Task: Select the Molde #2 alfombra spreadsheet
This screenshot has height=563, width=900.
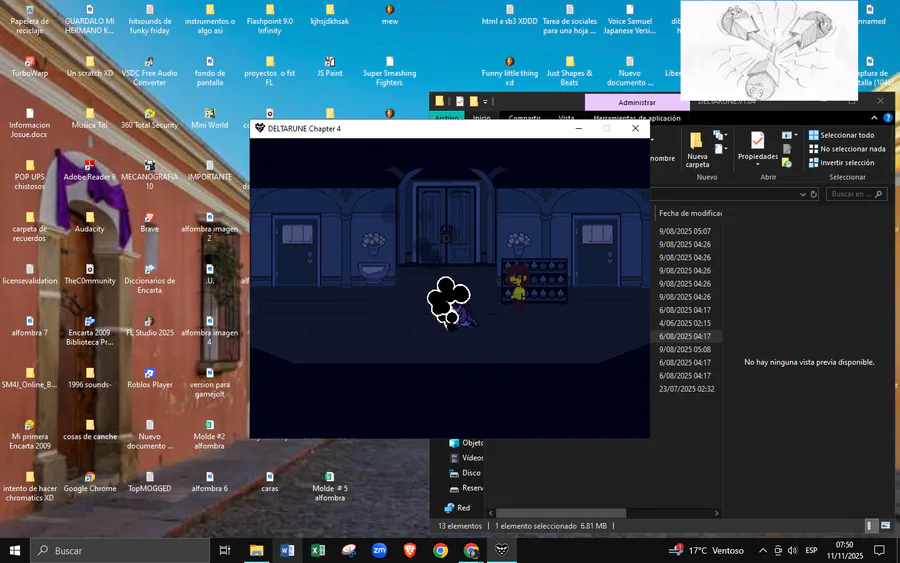Action: pos(210,434)
